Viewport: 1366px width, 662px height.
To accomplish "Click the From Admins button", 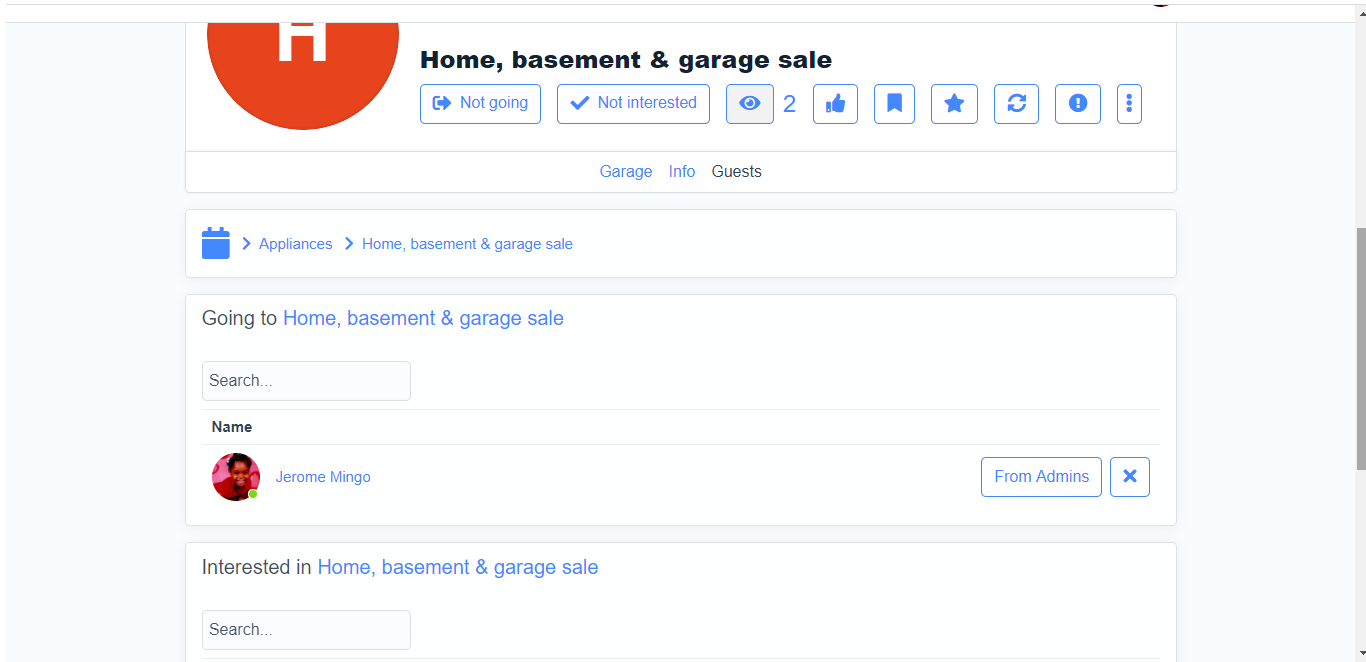I will pyautogui.click(x=1041, y=477).
